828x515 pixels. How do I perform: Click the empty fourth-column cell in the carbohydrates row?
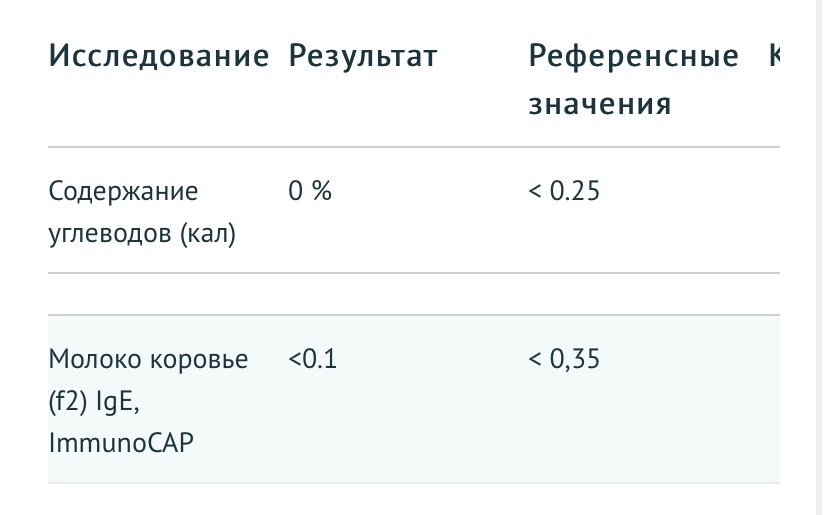point(770,211)
